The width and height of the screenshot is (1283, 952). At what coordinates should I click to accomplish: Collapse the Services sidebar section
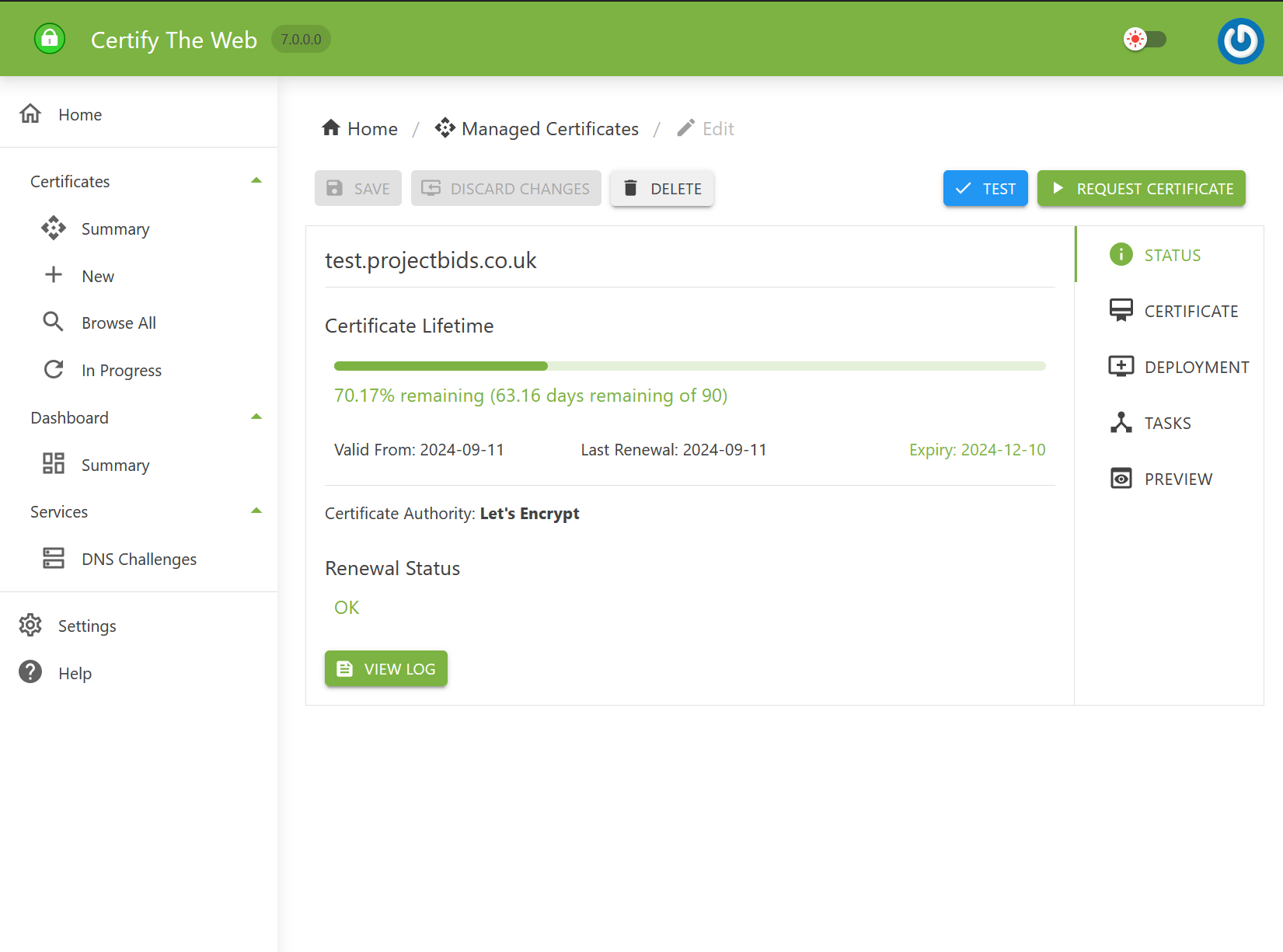coord(256,511)
